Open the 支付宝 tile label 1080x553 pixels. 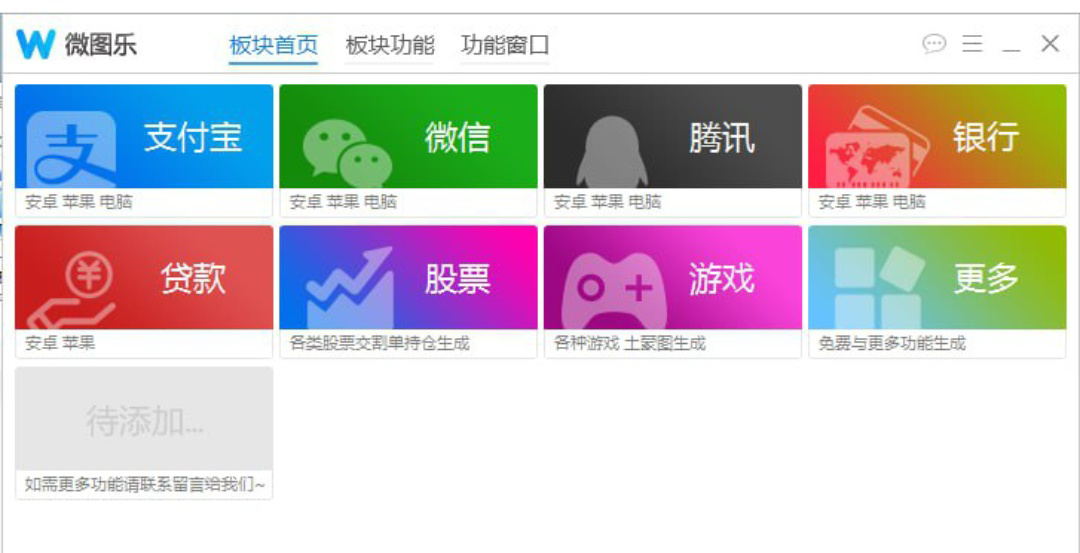tap(193, 137)
